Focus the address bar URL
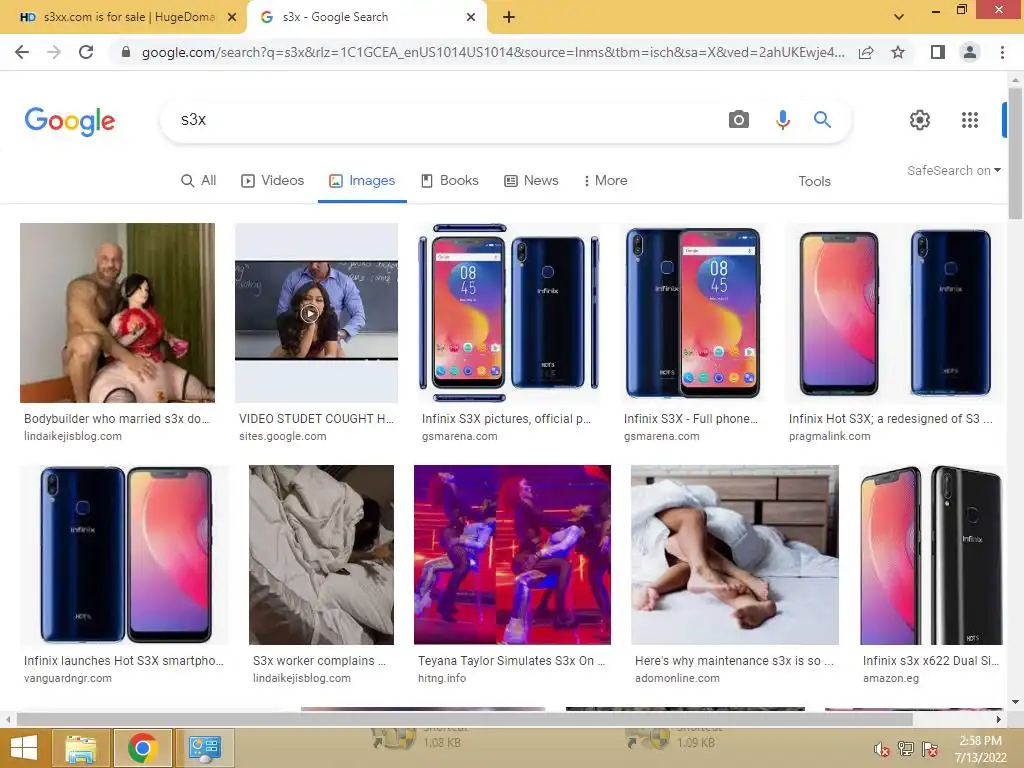1024x768 pixels. pyautogui.click(x=493, y=52)
